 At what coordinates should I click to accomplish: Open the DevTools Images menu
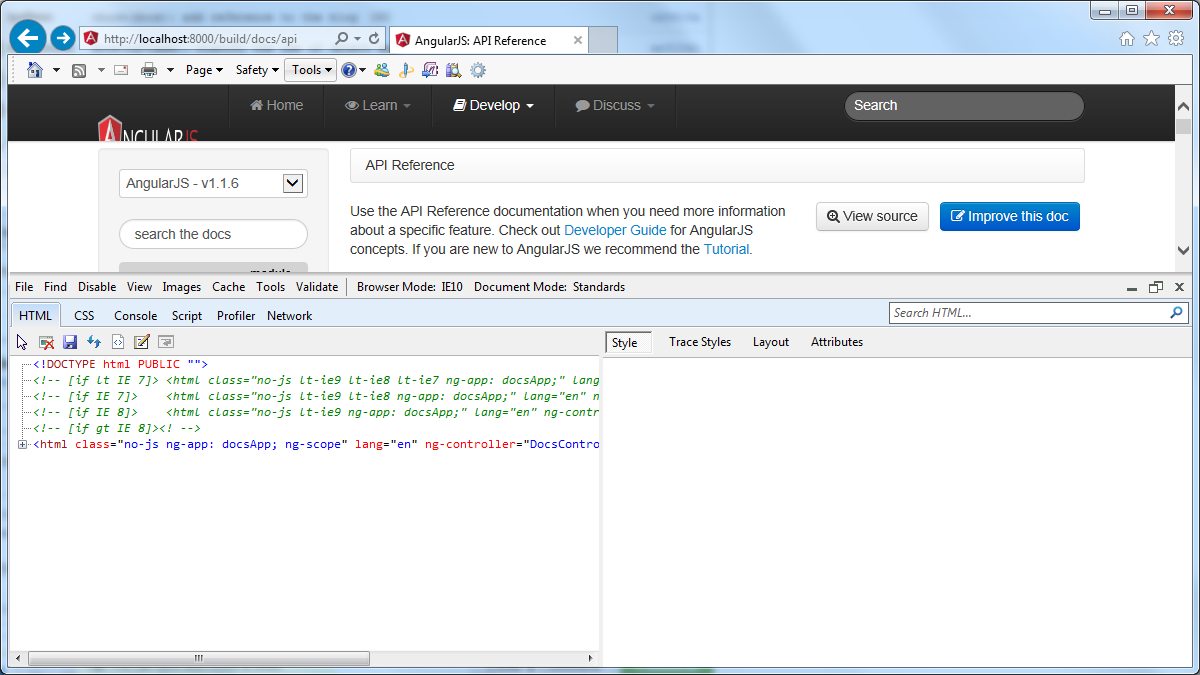(182, 287)
